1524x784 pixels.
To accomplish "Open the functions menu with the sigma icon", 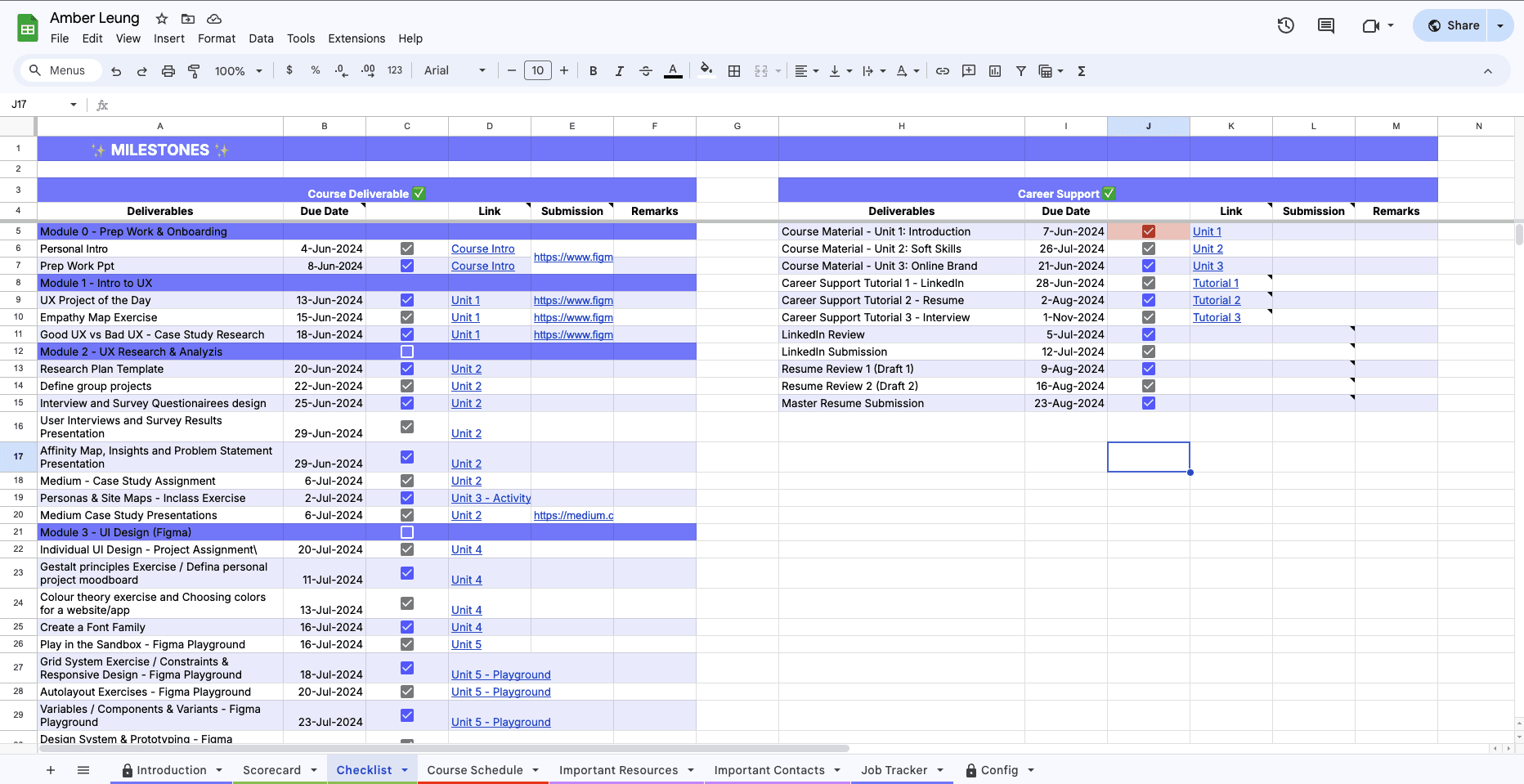I will (1081, 71).
